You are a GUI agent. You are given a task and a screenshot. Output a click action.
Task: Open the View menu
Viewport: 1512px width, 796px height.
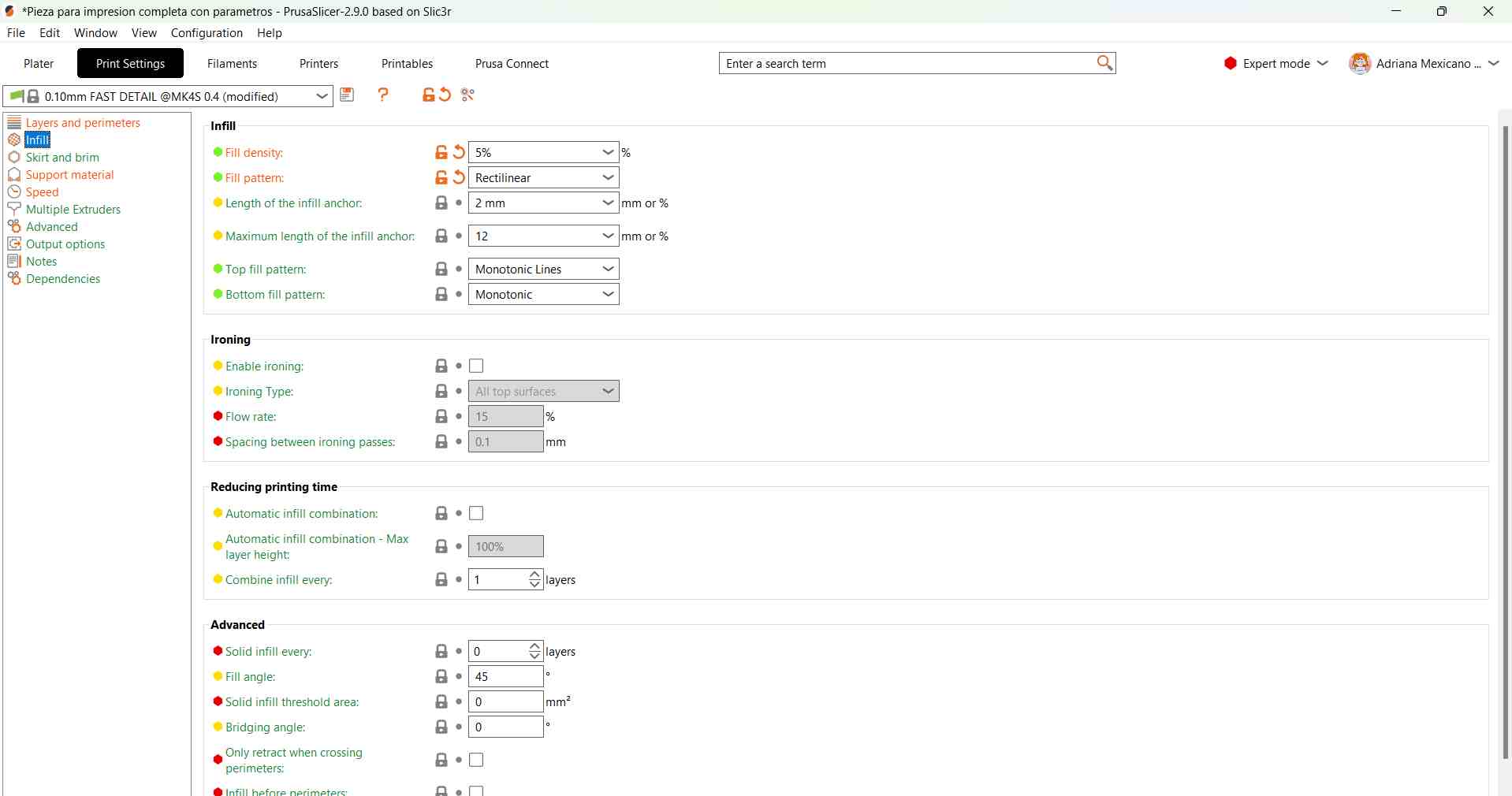(144, 33)
